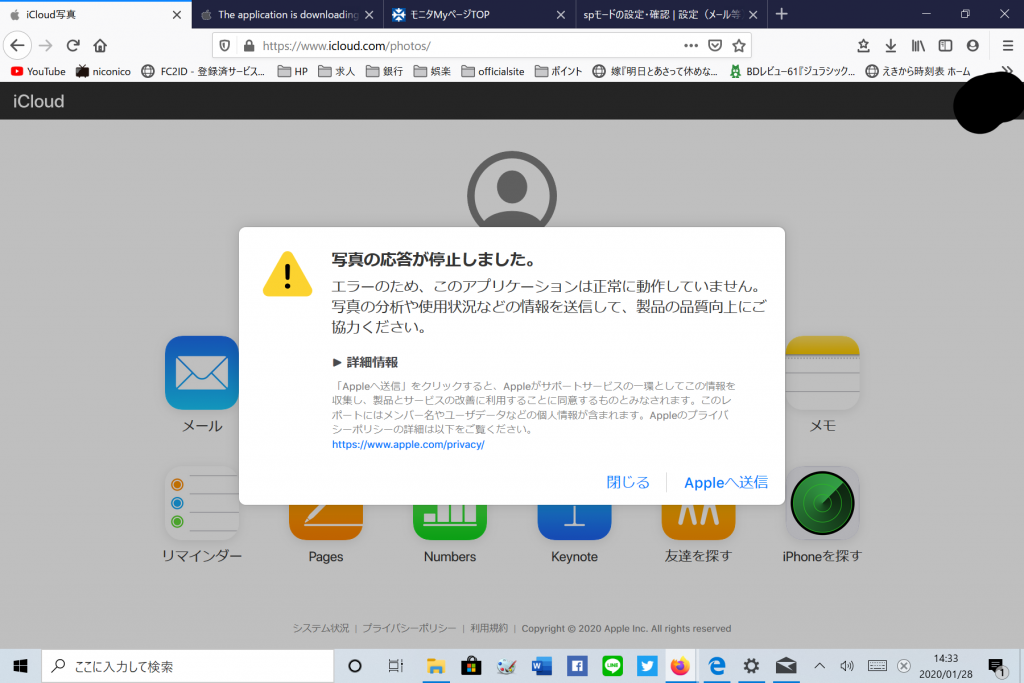1024x683 pixels.
Task: Open the officialsite bookmarks folder
Action: click(x=492, y=71)
